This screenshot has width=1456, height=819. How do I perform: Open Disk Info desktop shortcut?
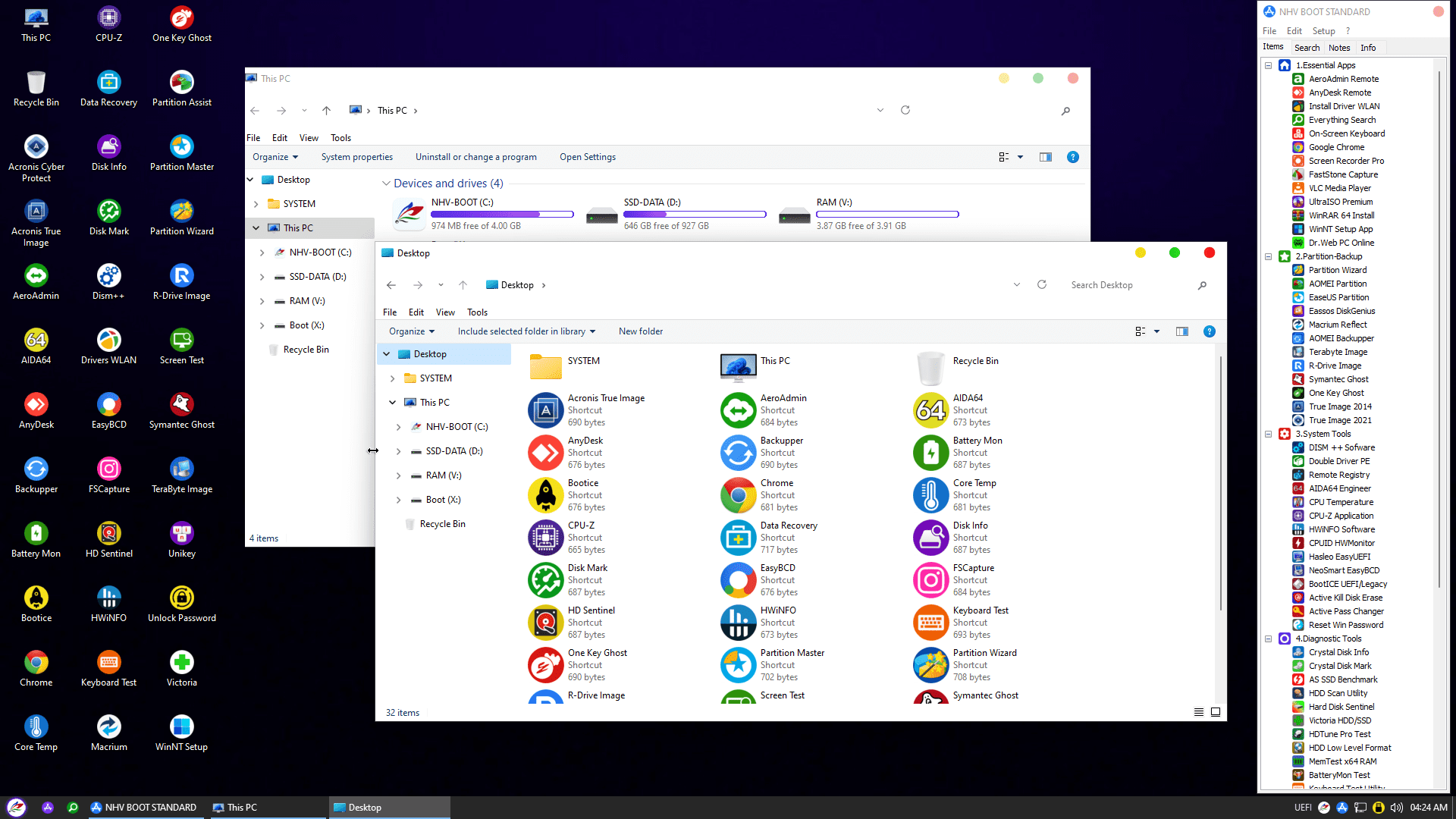[108, 152]
